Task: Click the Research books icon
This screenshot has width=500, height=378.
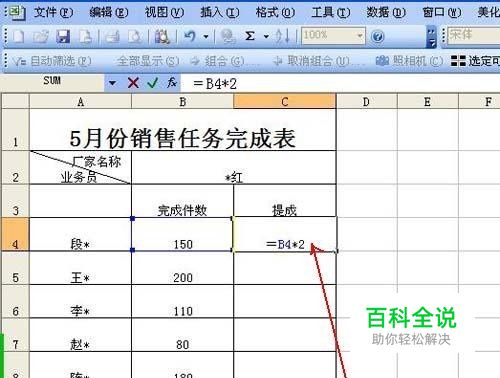Action: click(162, 36)
